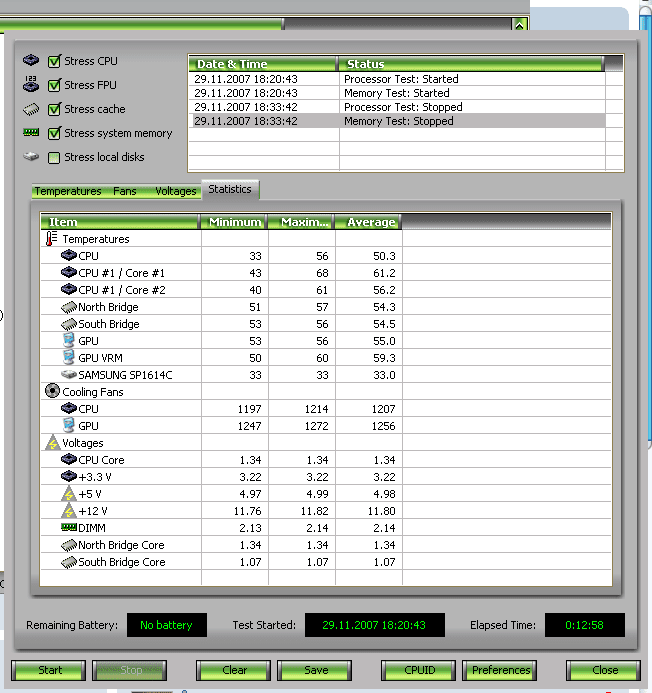Click the thermometer icon in Temperatures row

[x=52, y=239]
